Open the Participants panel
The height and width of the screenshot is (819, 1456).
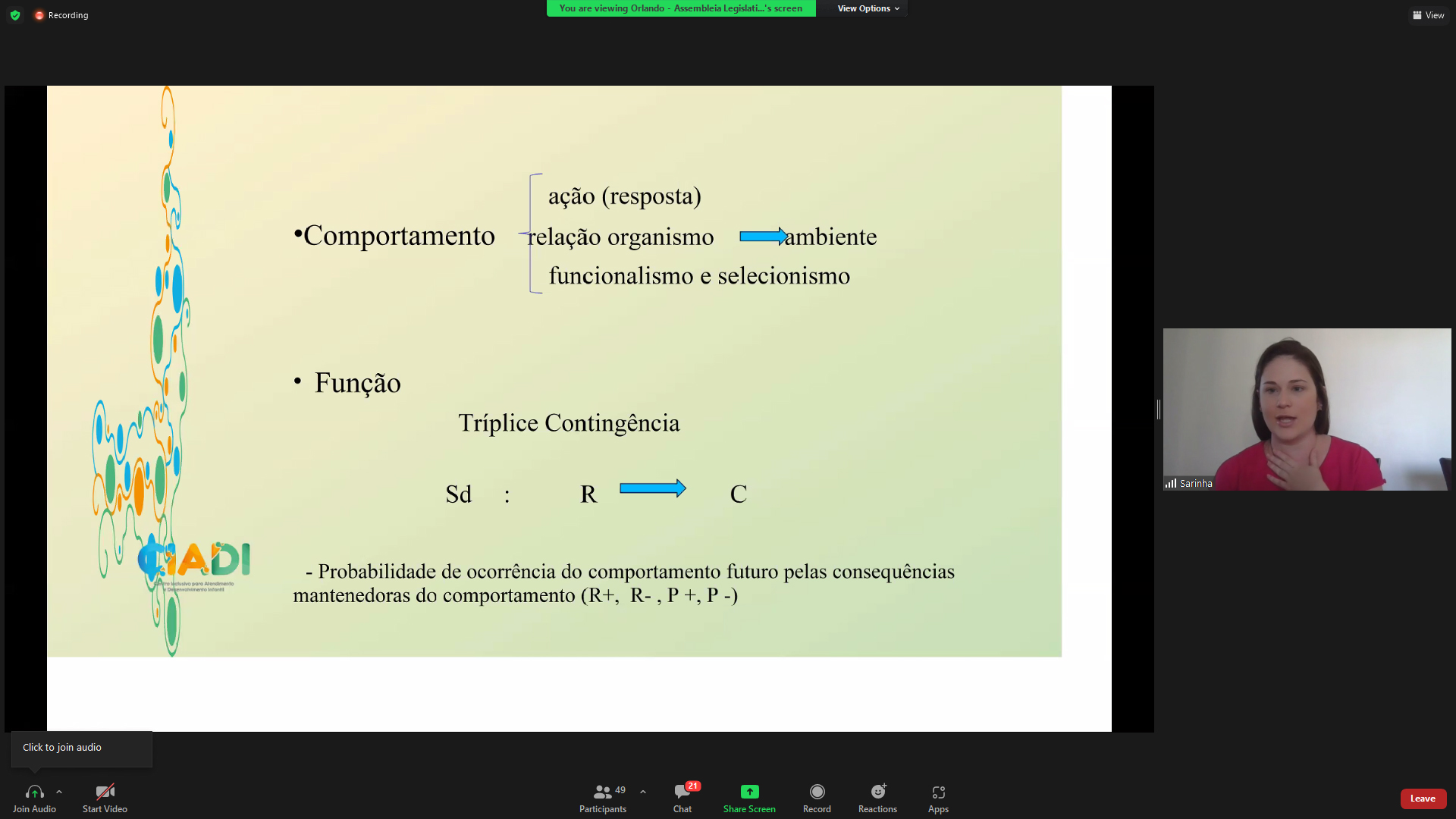tap(603, 798)
